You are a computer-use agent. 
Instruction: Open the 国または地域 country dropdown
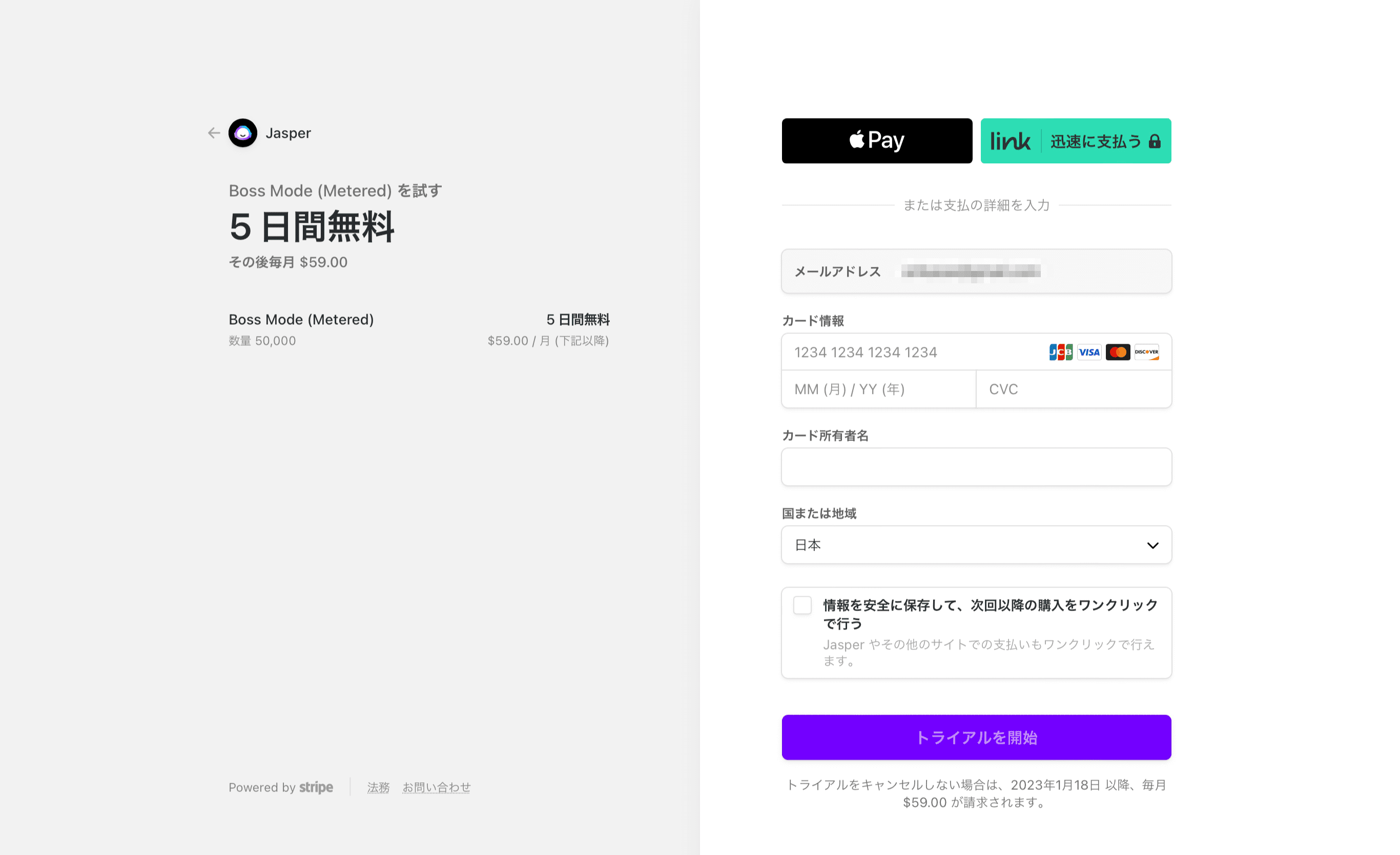[976, 545]
